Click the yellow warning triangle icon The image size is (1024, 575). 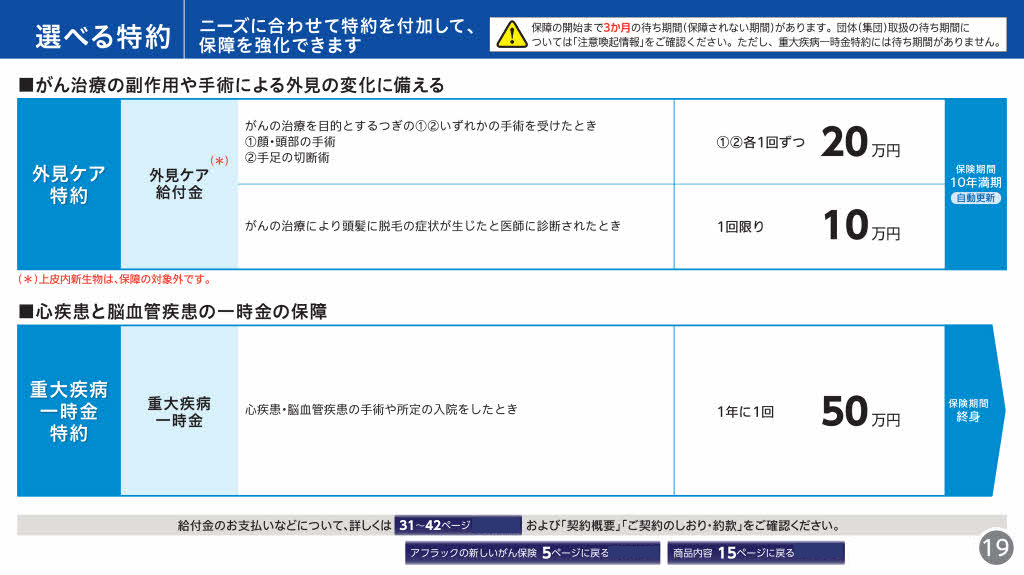tap(511, 34)
